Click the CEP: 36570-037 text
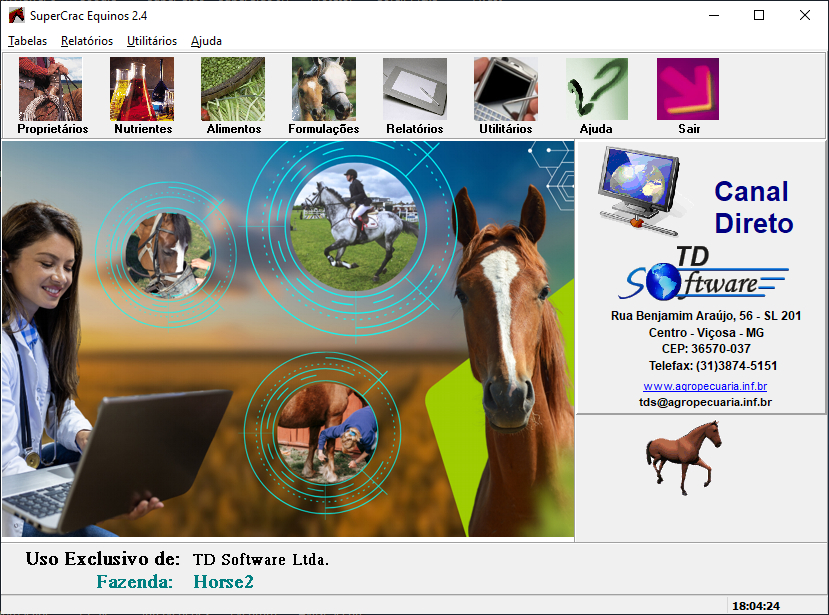 (706, 348)
